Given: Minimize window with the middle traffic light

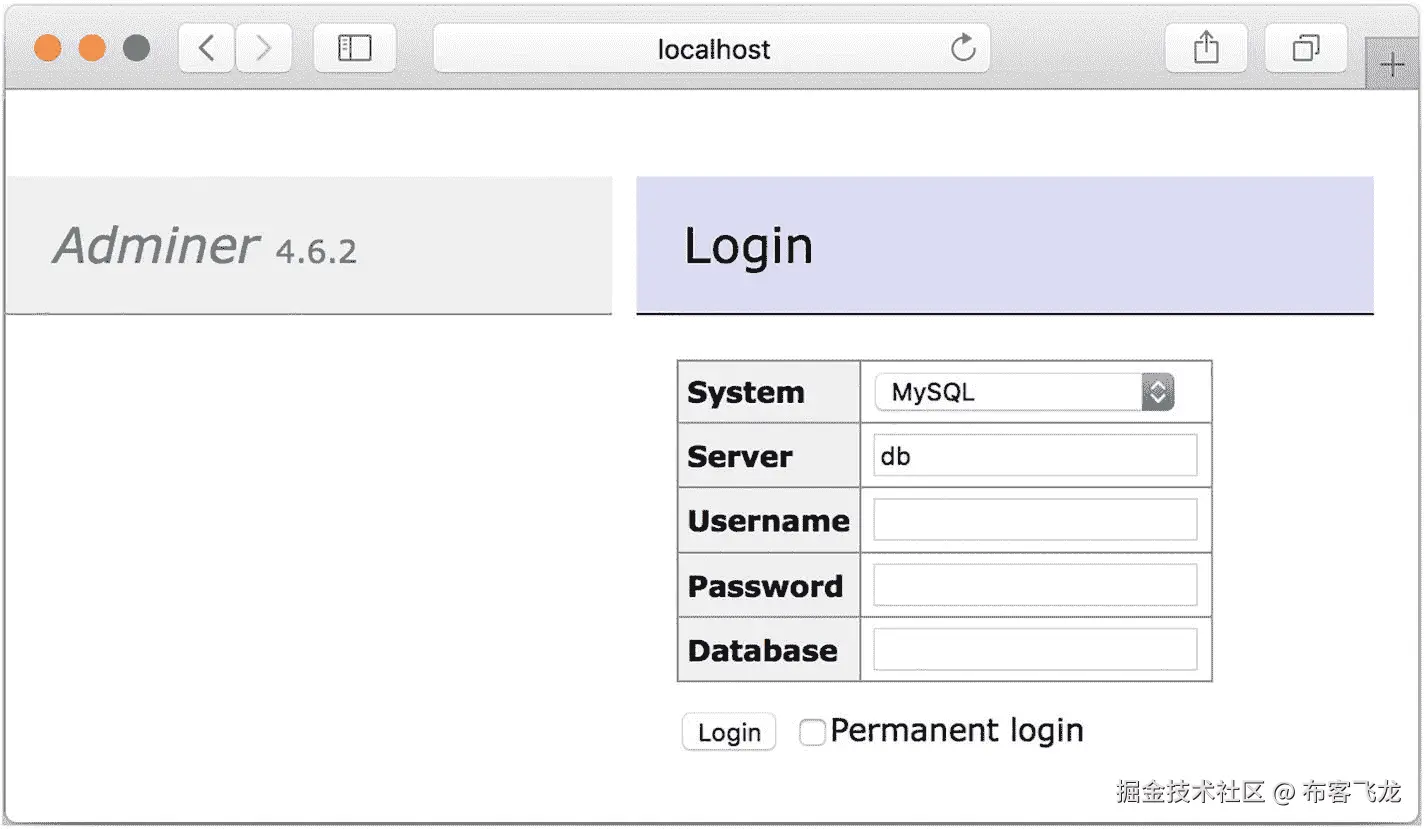Looking at the screenshot, I should [x=92, y=48].
